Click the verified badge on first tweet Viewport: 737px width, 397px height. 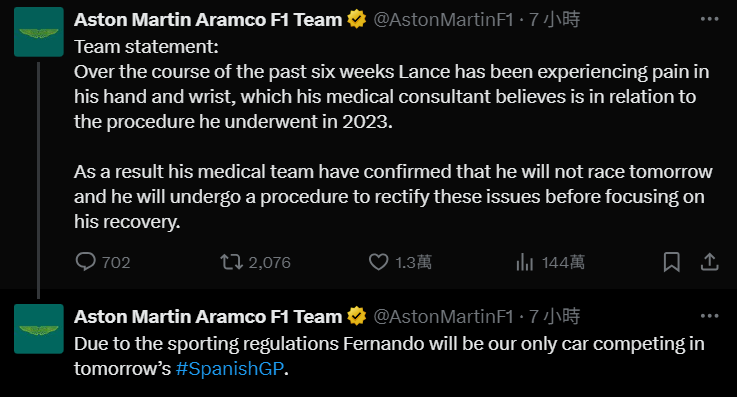pyautogui.click(x=357, y=19)
